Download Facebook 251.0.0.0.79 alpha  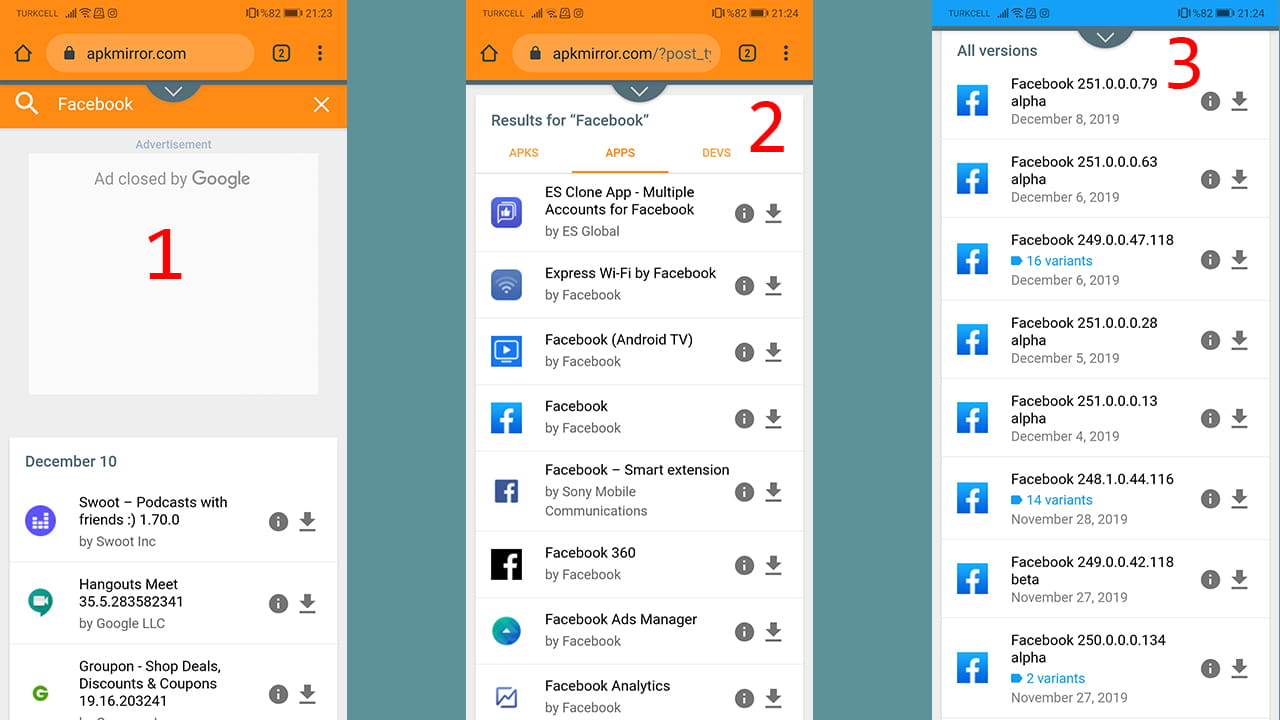click(1239, 101)
